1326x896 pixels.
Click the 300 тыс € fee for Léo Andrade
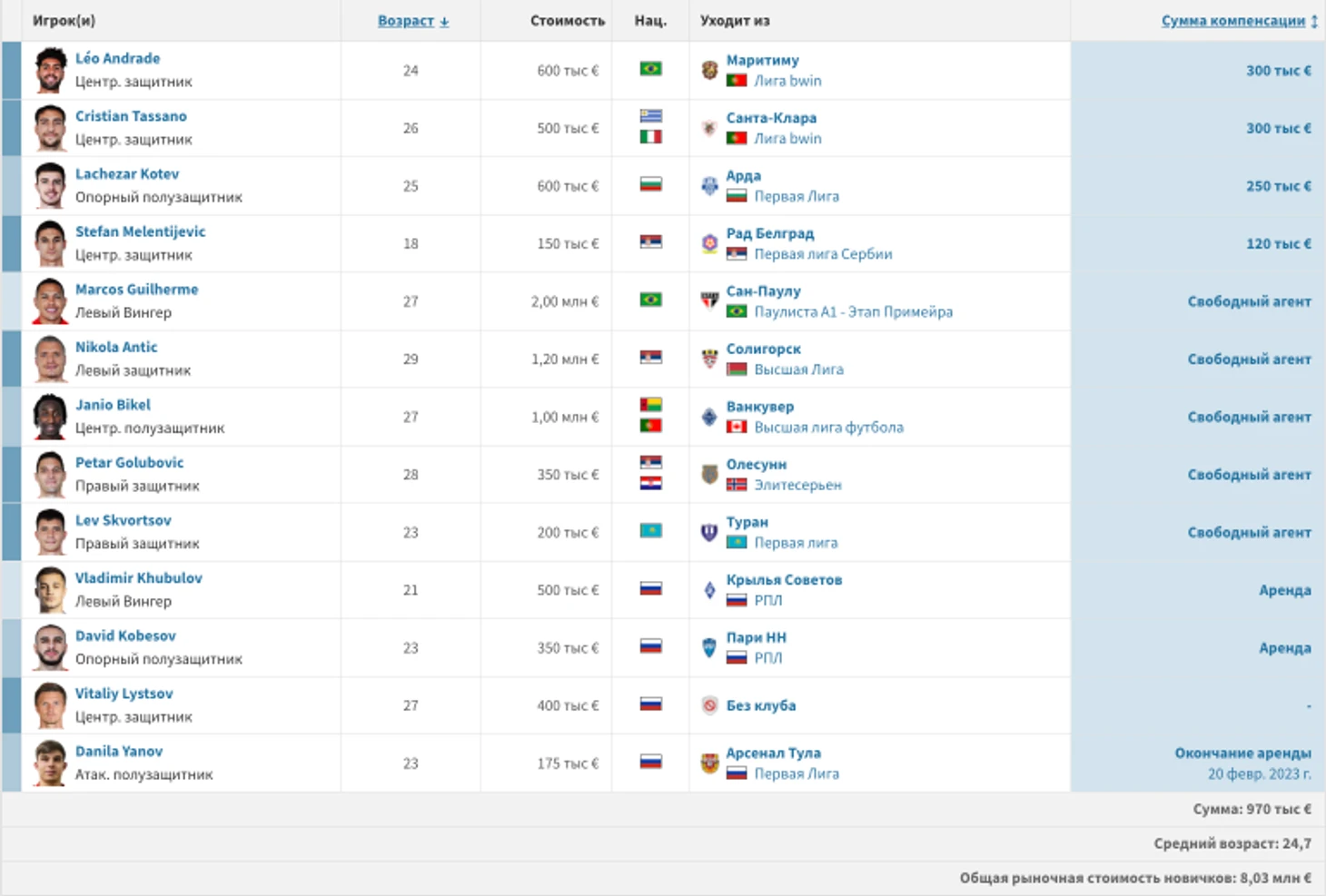point(1279,70)
